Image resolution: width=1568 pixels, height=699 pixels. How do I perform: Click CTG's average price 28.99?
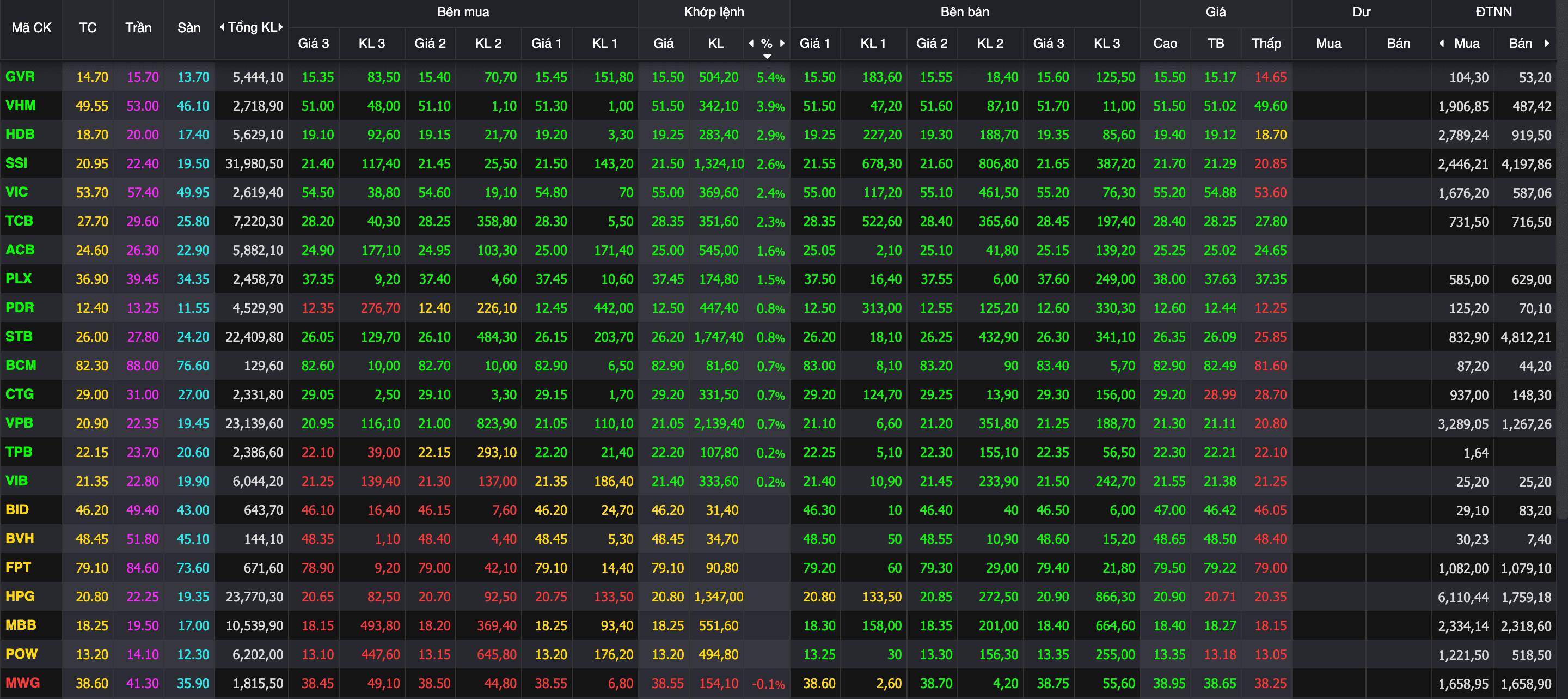[1220, 394]
